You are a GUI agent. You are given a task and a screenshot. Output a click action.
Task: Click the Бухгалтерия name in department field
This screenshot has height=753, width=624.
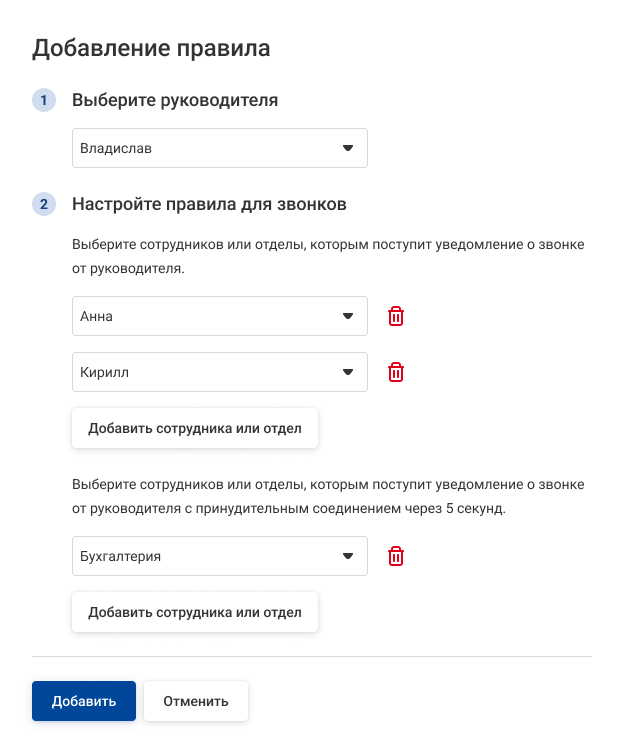point(120,556)
